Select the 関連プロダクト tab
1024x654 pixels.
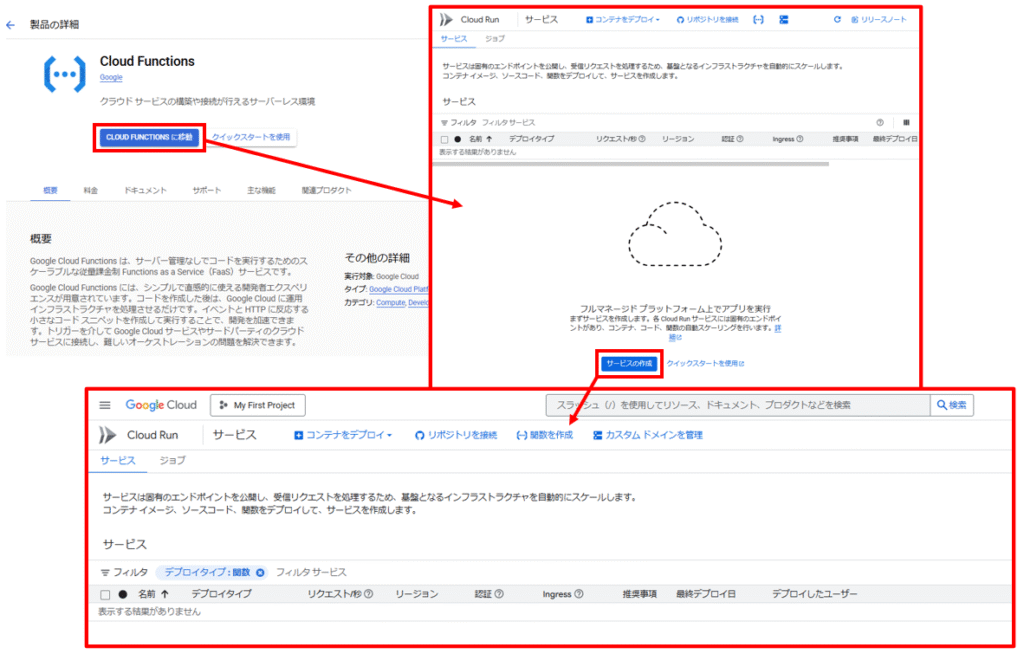(x=327, y=190)
